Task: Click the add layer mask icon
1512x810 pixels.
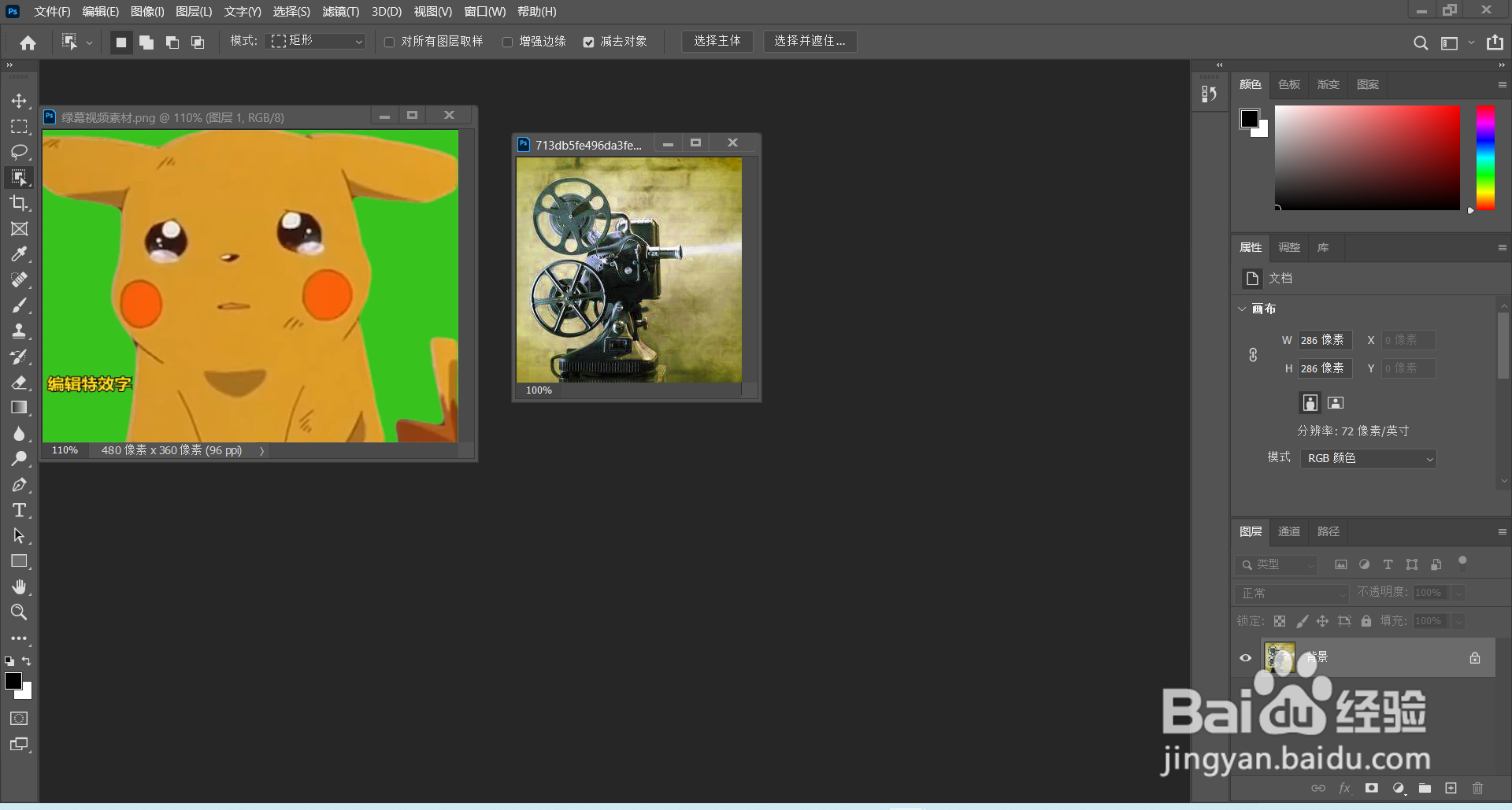Action: click(x=1371, y=788)
